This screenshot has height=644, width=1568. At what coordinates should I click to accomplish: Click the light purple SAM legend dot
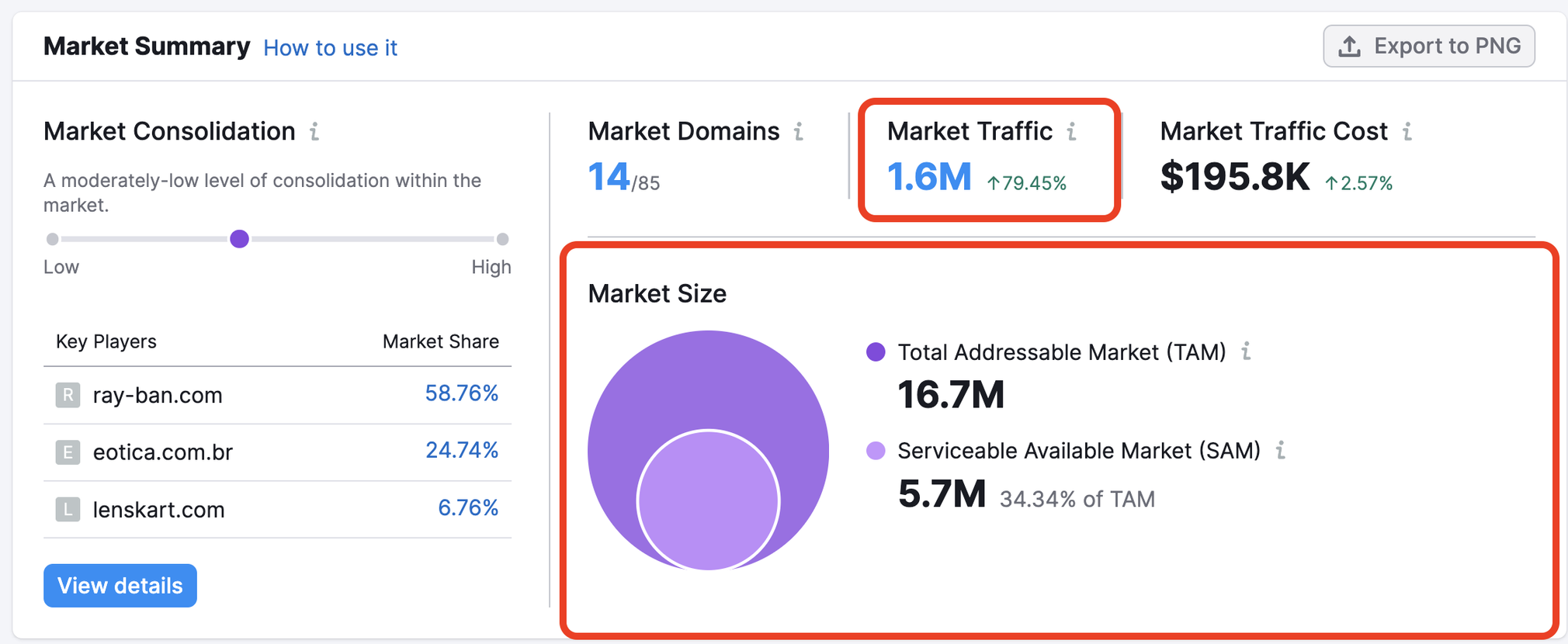[x=876, y=451]
